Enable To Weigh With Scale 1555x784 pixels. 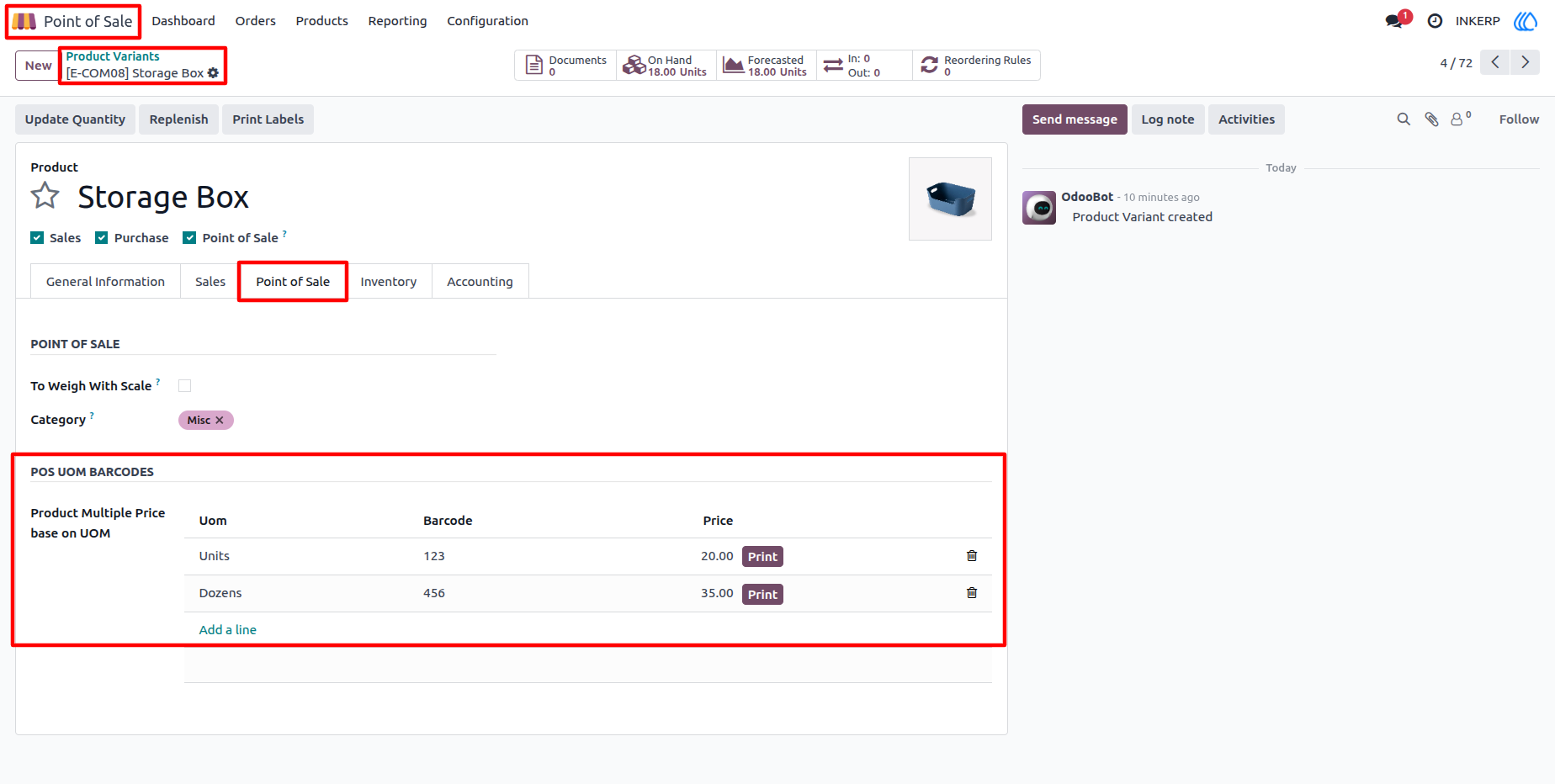(185, 386)
